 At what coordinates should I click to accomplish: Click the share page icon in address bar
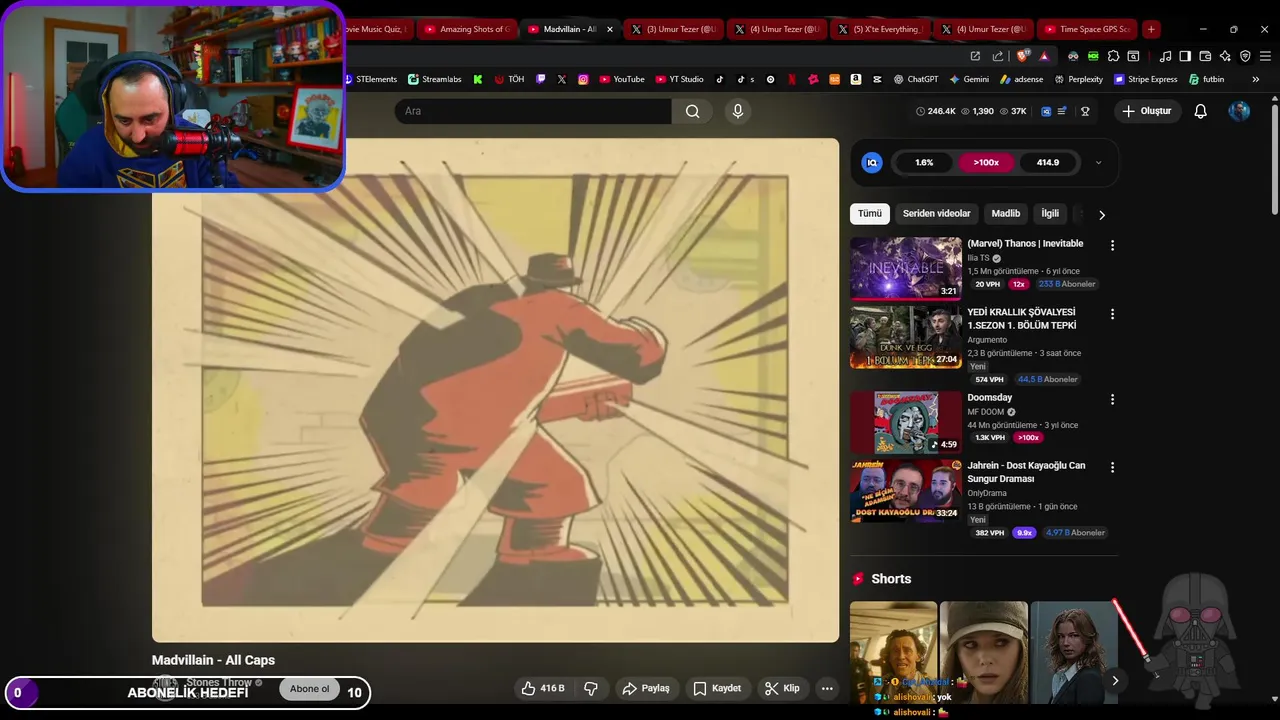tap(998, 56)
